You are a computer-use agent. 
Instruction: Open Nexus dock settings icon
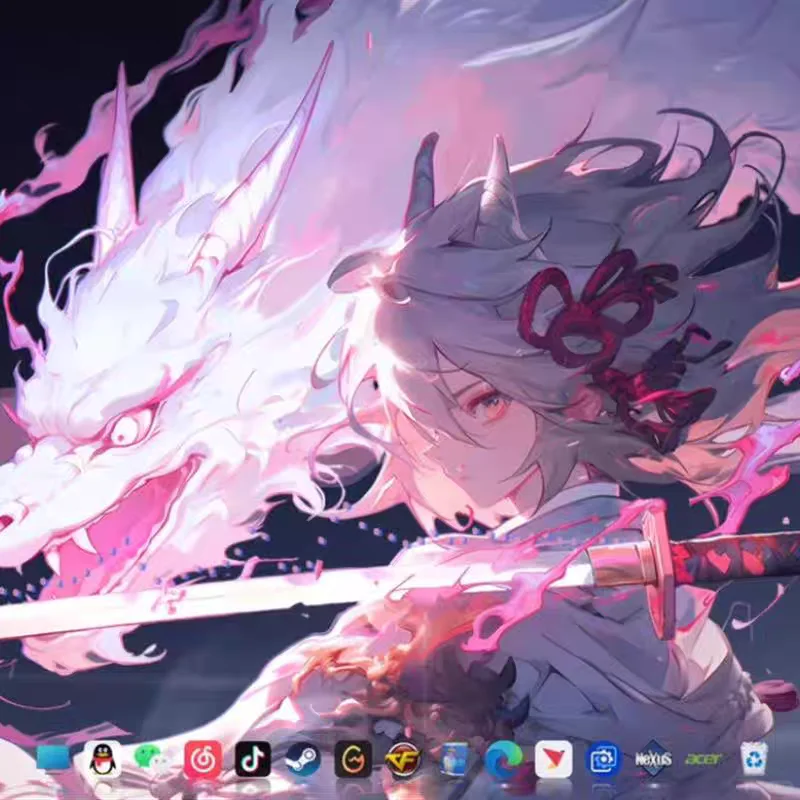pos(654,759)
